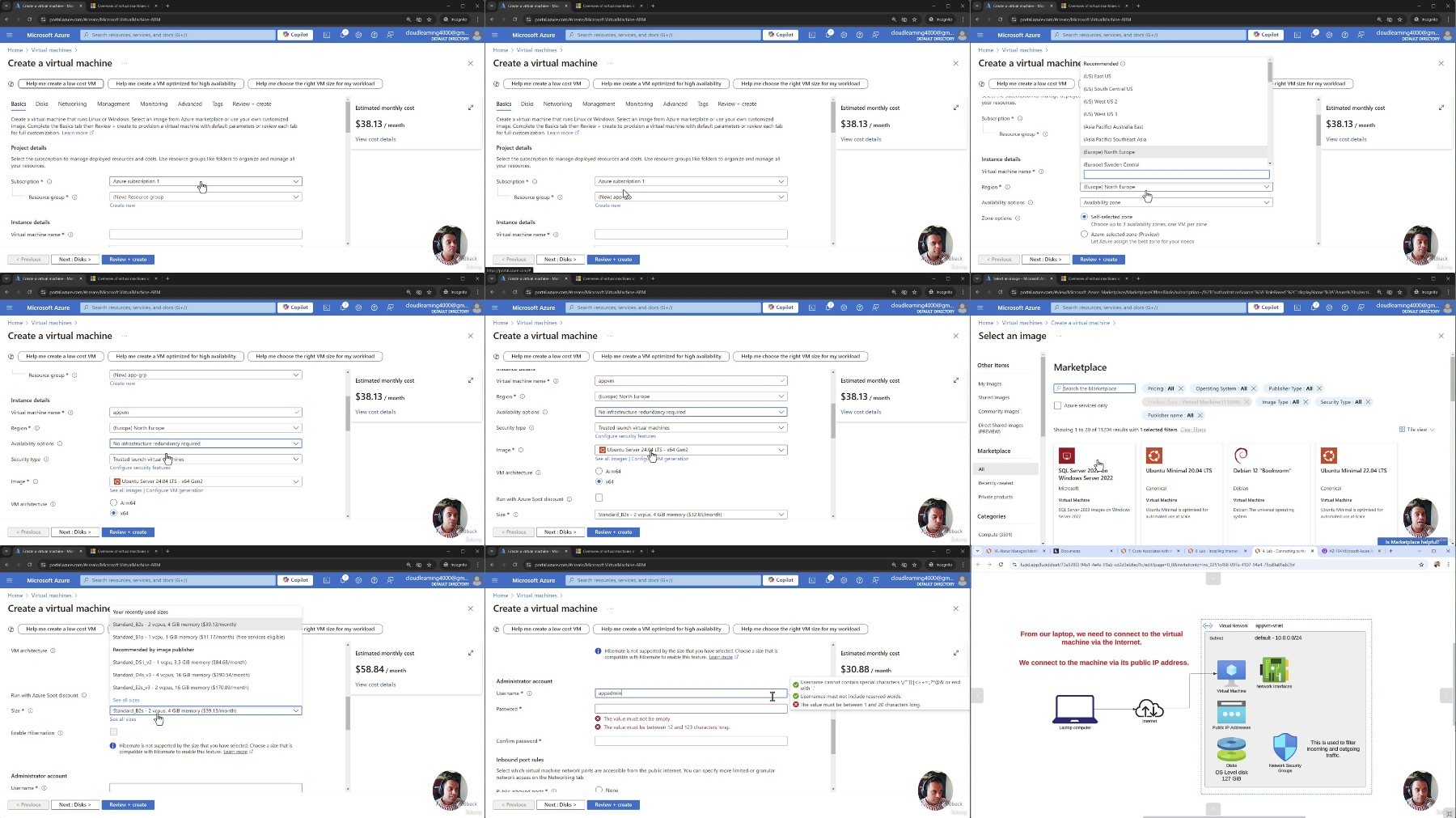The height and width of the screenshot is (818, 1456).
Task: Remove the Image Type filter with its X
Action: pos(1306,402)
